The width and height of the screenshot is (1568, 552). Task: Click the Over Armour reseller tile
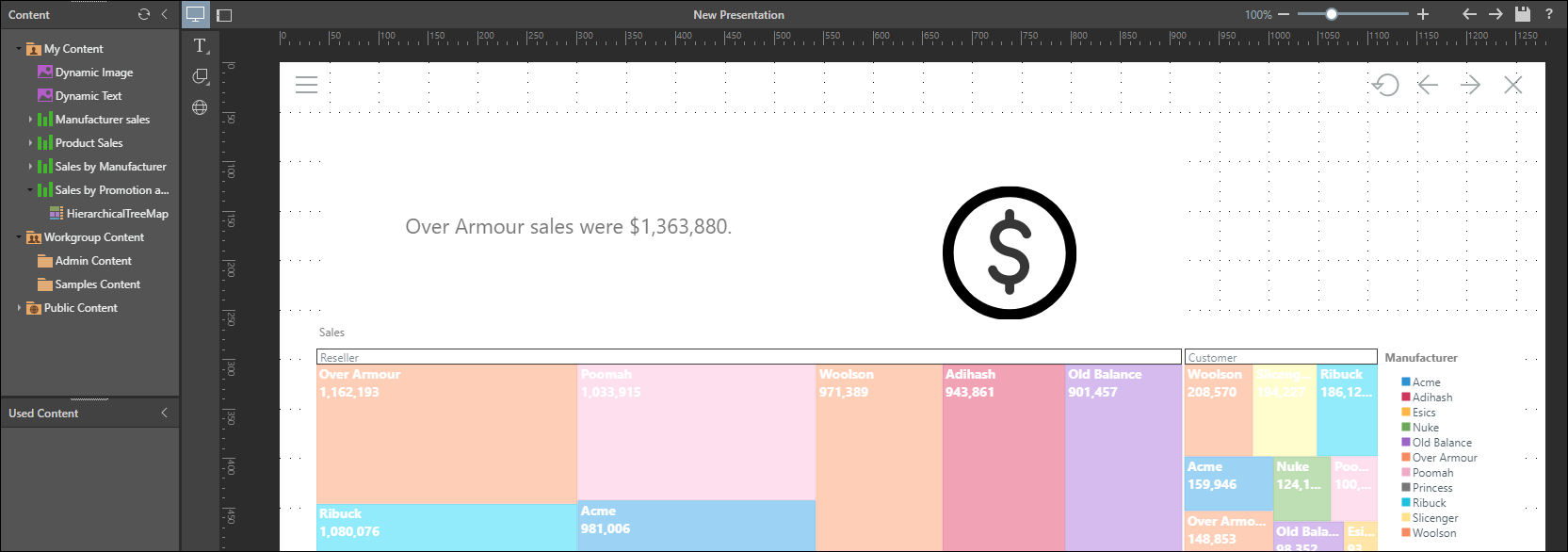point(447,434)
